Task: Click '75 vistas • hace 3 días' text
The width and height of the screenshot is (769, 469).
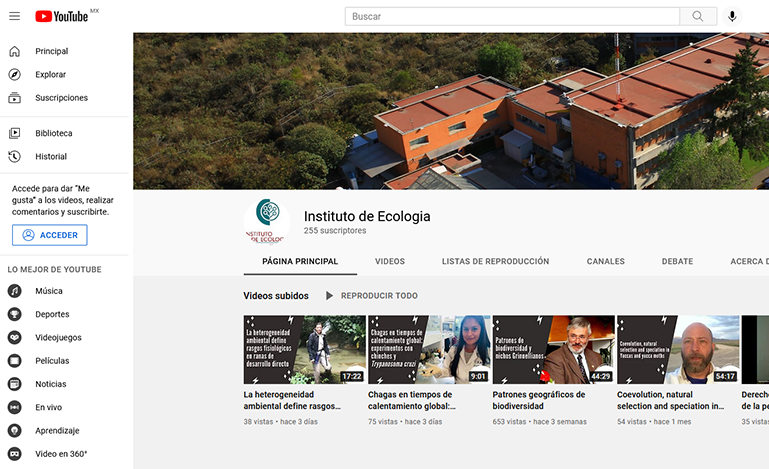Action: [x=405, y=421]
